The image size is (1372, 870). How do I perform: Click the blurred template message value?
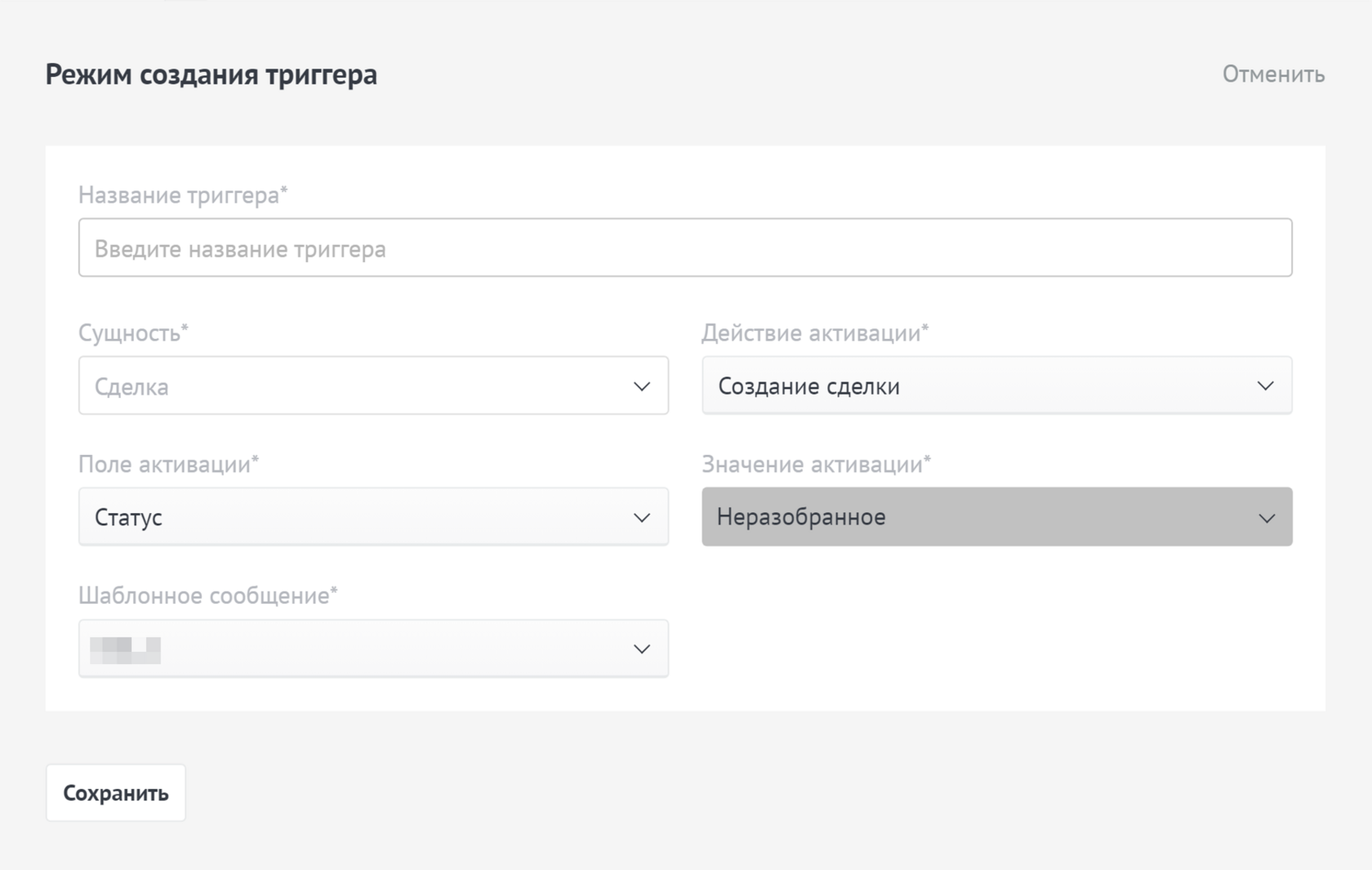[x=125, y=650]
